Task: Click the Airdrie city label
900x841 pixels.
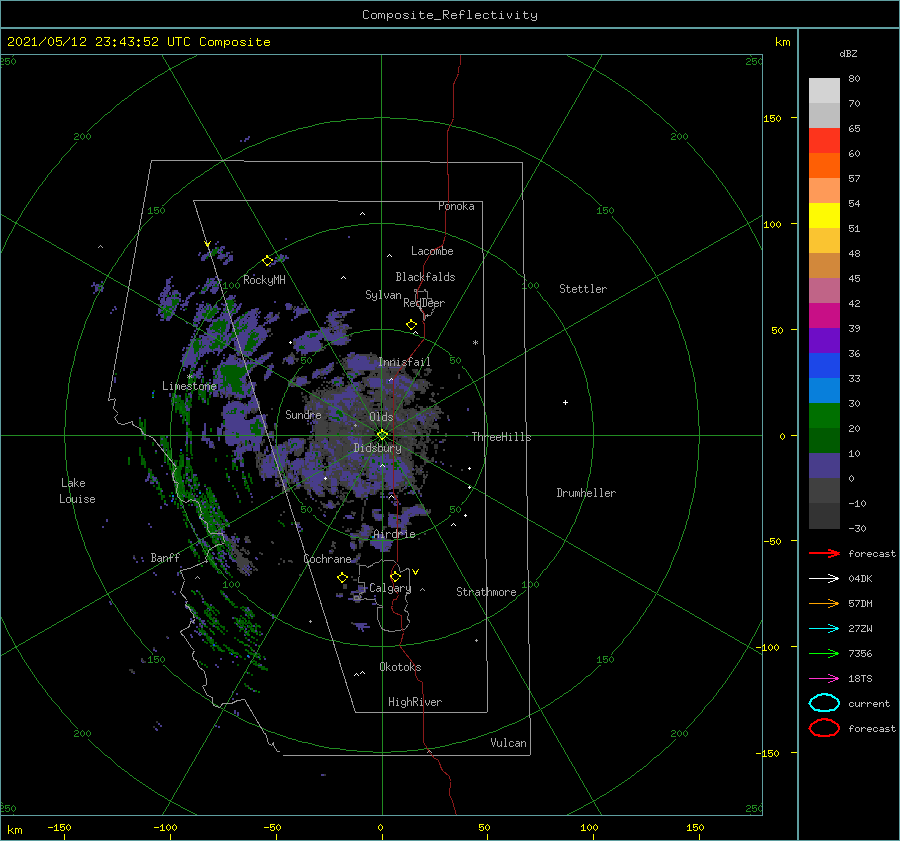Action: click(x=394, y=534)
